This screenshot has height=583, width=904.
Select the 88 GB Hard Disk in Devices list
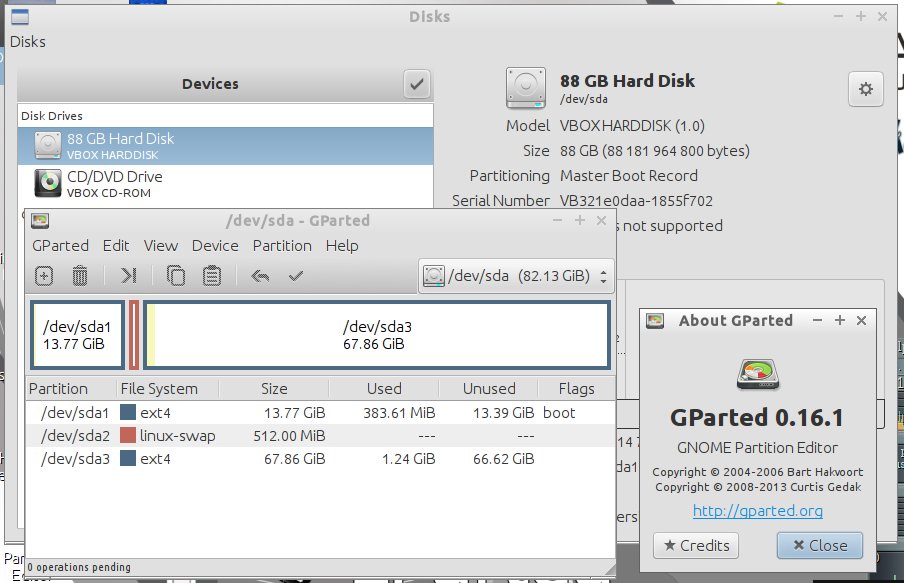(x=225, y=146)
